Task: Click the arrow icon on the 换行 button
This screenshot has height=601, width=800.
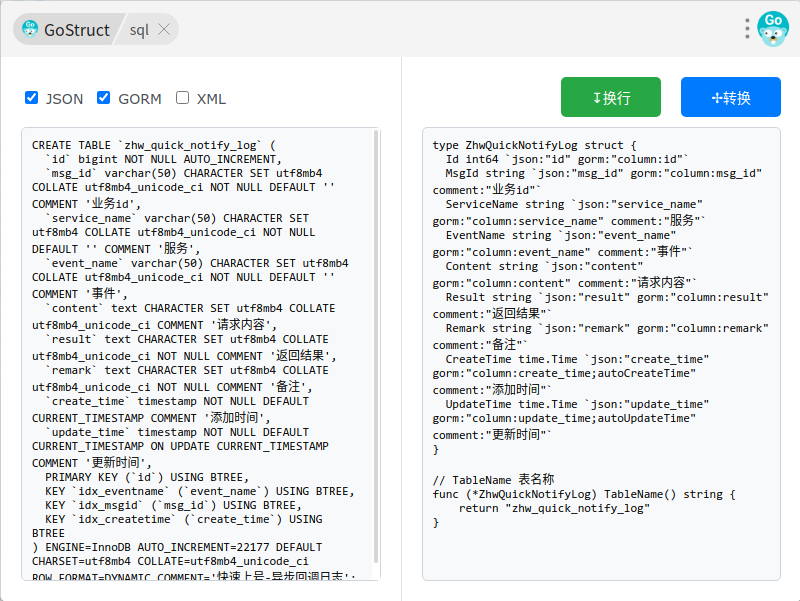Action: [597, 98]
